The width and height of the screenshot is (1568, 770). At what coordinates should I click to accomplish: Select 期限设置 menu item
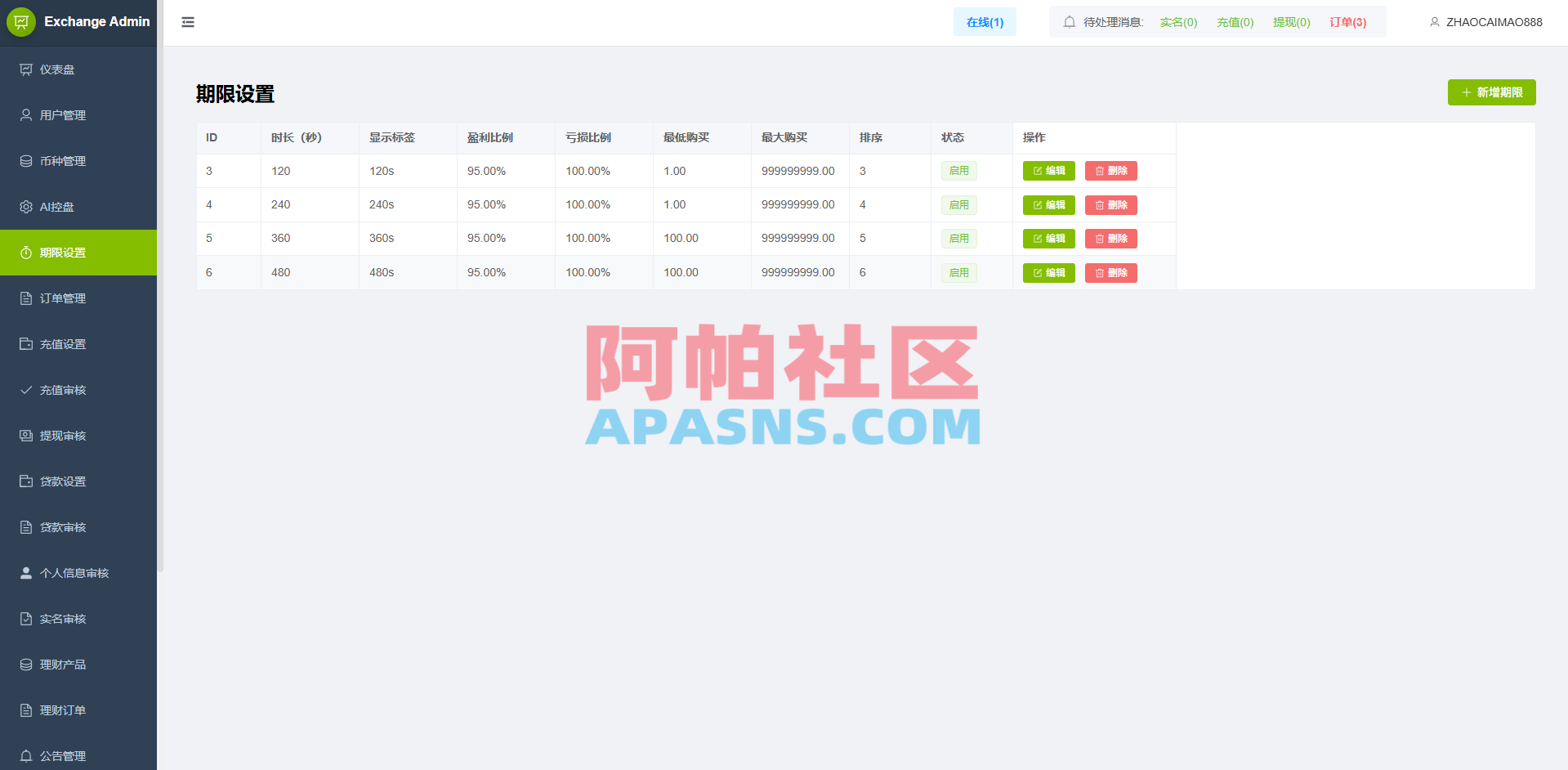click(x=78, y=253)
